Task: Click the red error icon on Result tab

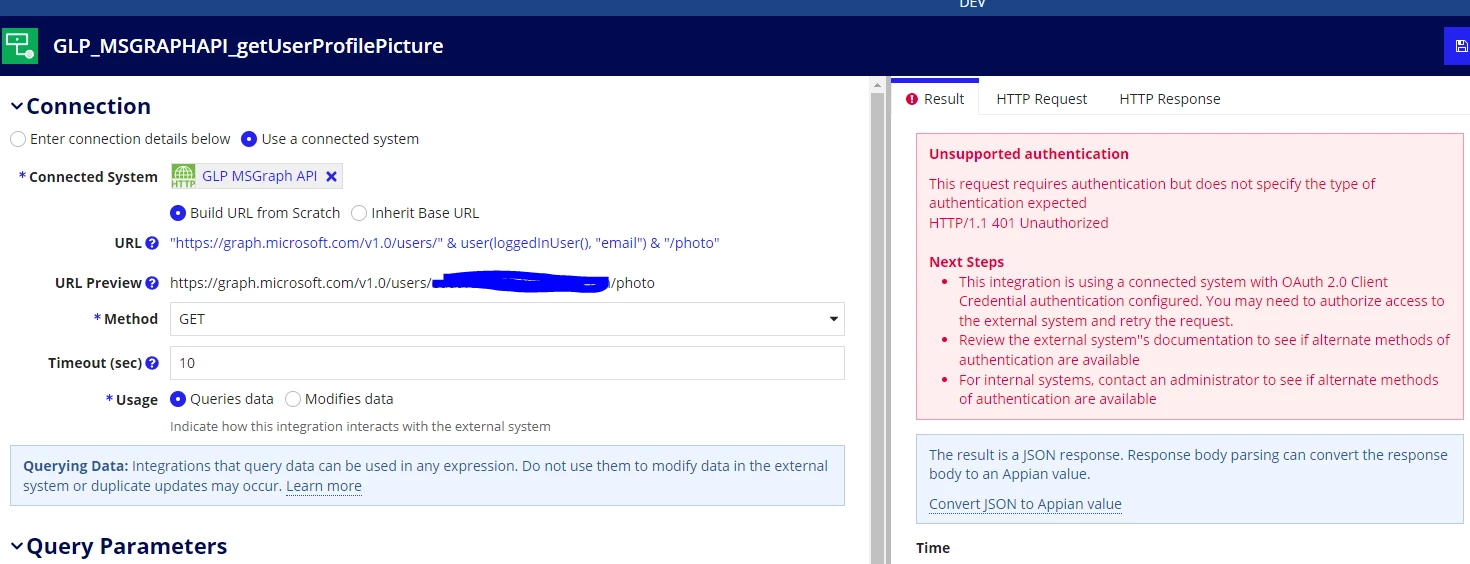Action: coord(912,99)
